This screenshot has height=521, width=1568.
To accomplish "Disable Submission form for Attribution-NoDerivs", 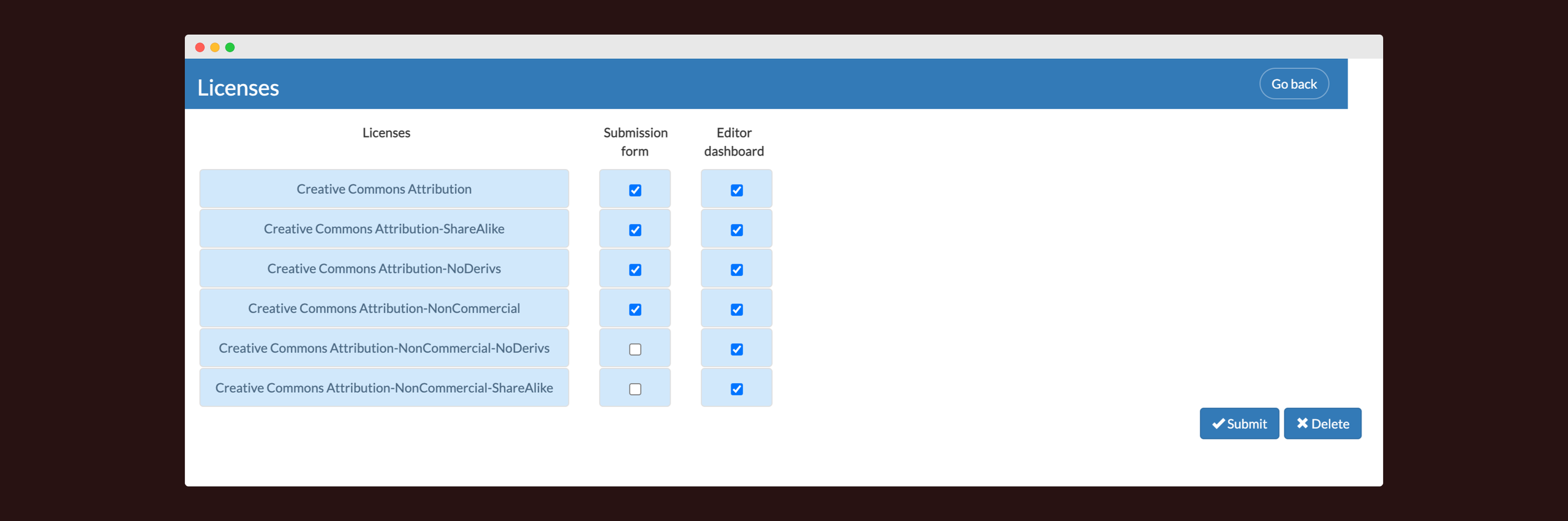I will pyautogui.click(x=635, y=270).
